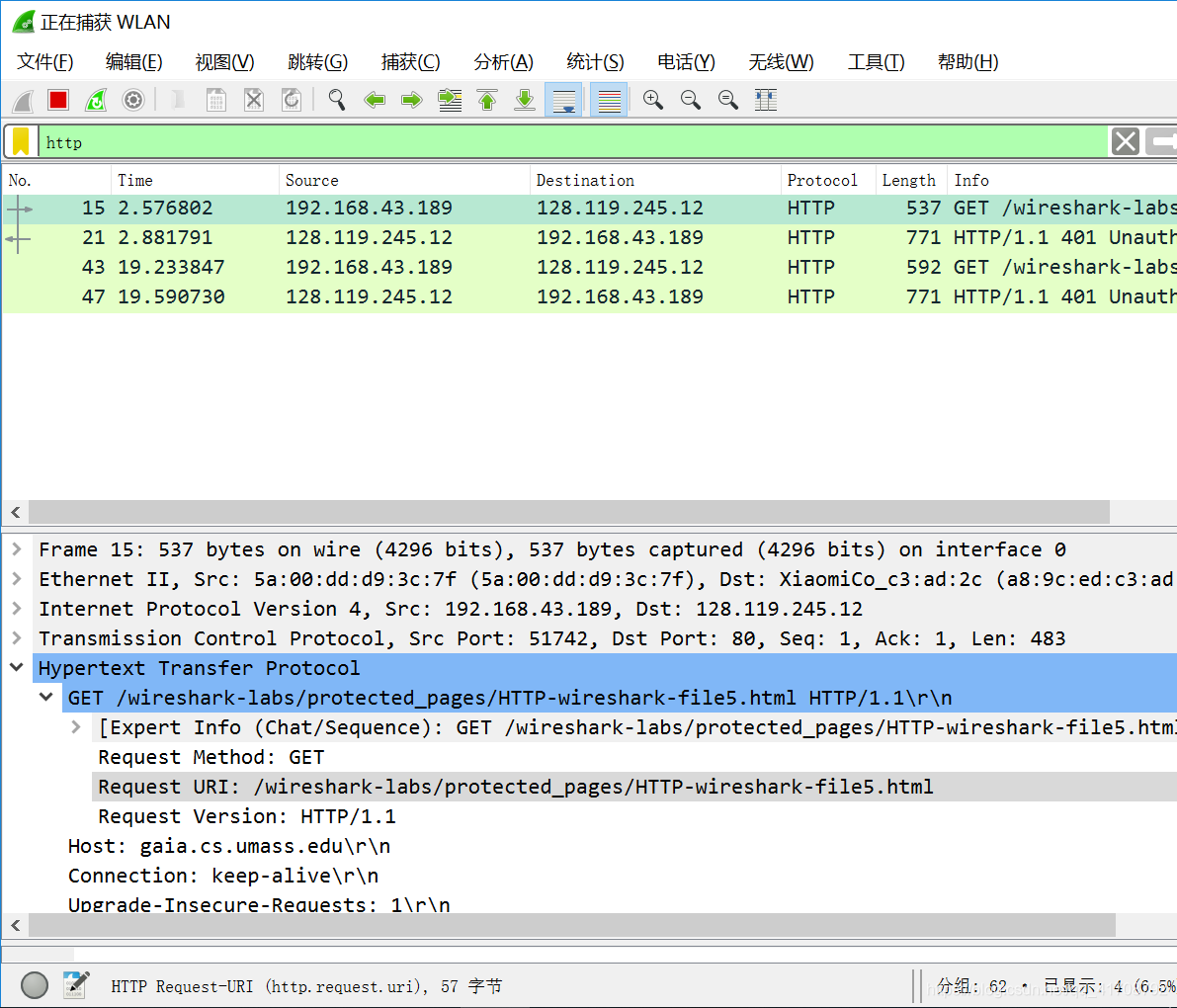Click packet list scroll left arrow
This screenshot has width=1177, height=1008.
point(16,512)
